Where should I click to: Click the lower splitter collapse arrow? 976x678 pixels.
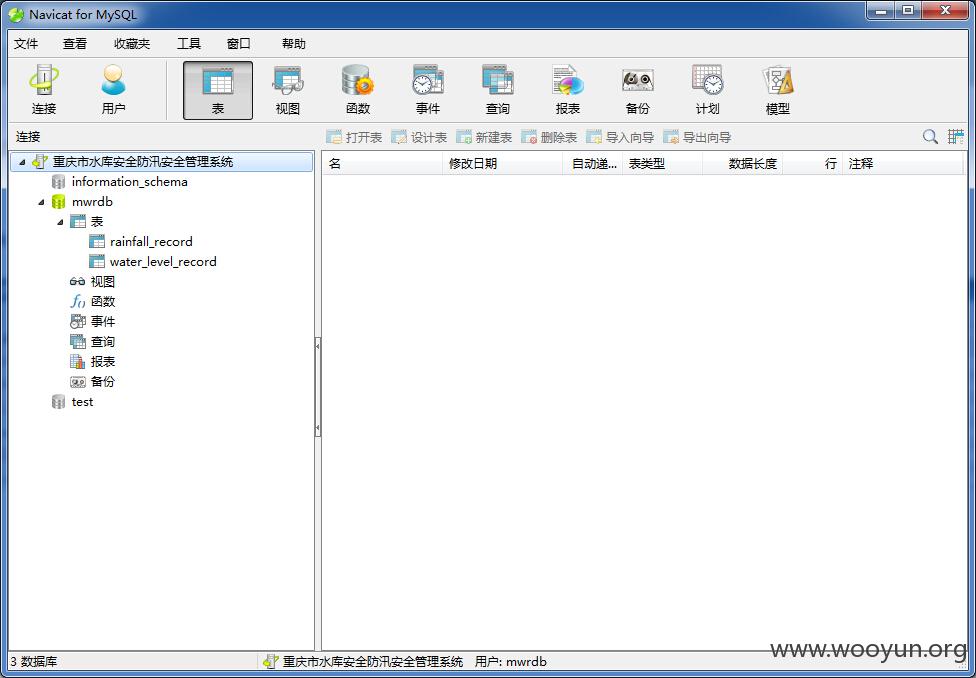click(x=318, y=428)
